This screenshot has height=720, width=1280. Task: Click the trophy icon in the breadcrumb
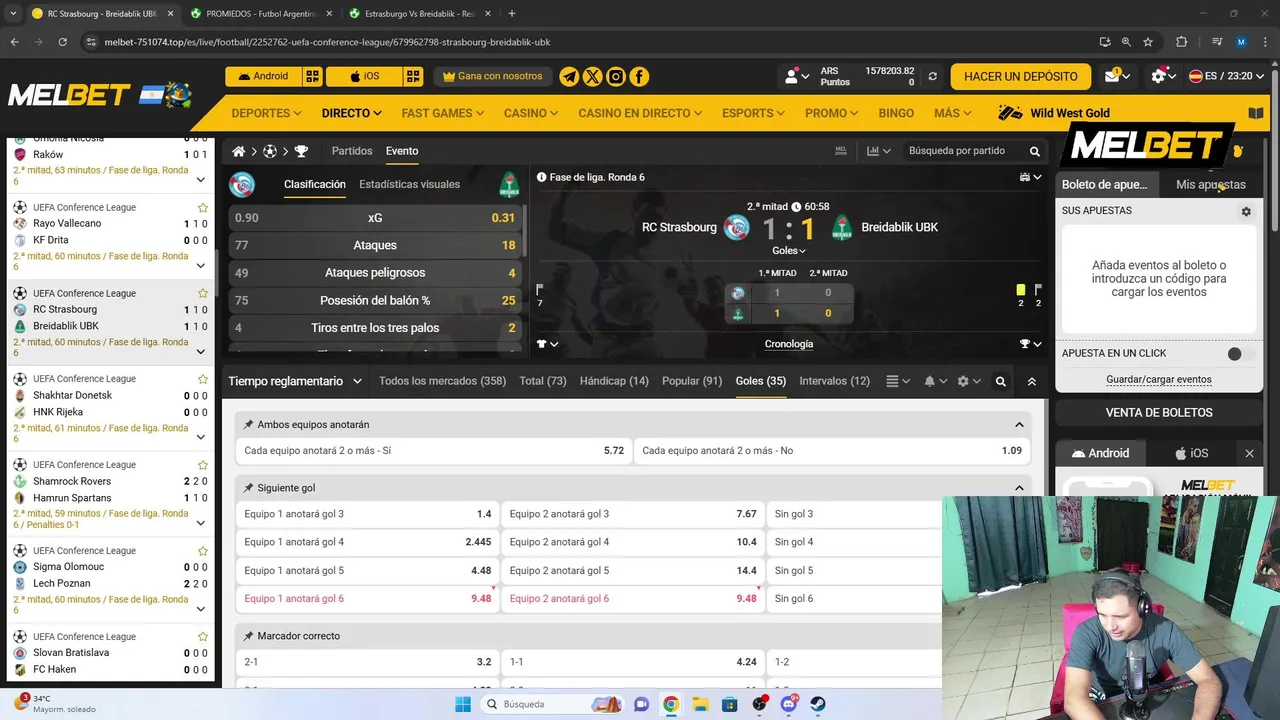click(x=301, y=151)
